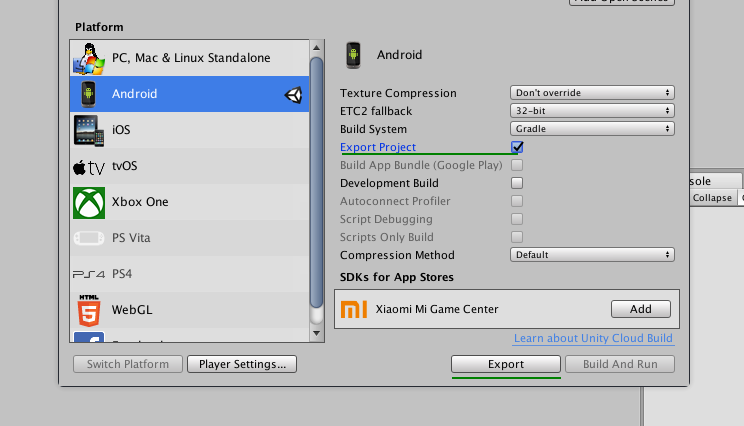The image size is (744, 426).
Task: Click the green Xbox One logo icon
Action: click(x=89, y=203)
